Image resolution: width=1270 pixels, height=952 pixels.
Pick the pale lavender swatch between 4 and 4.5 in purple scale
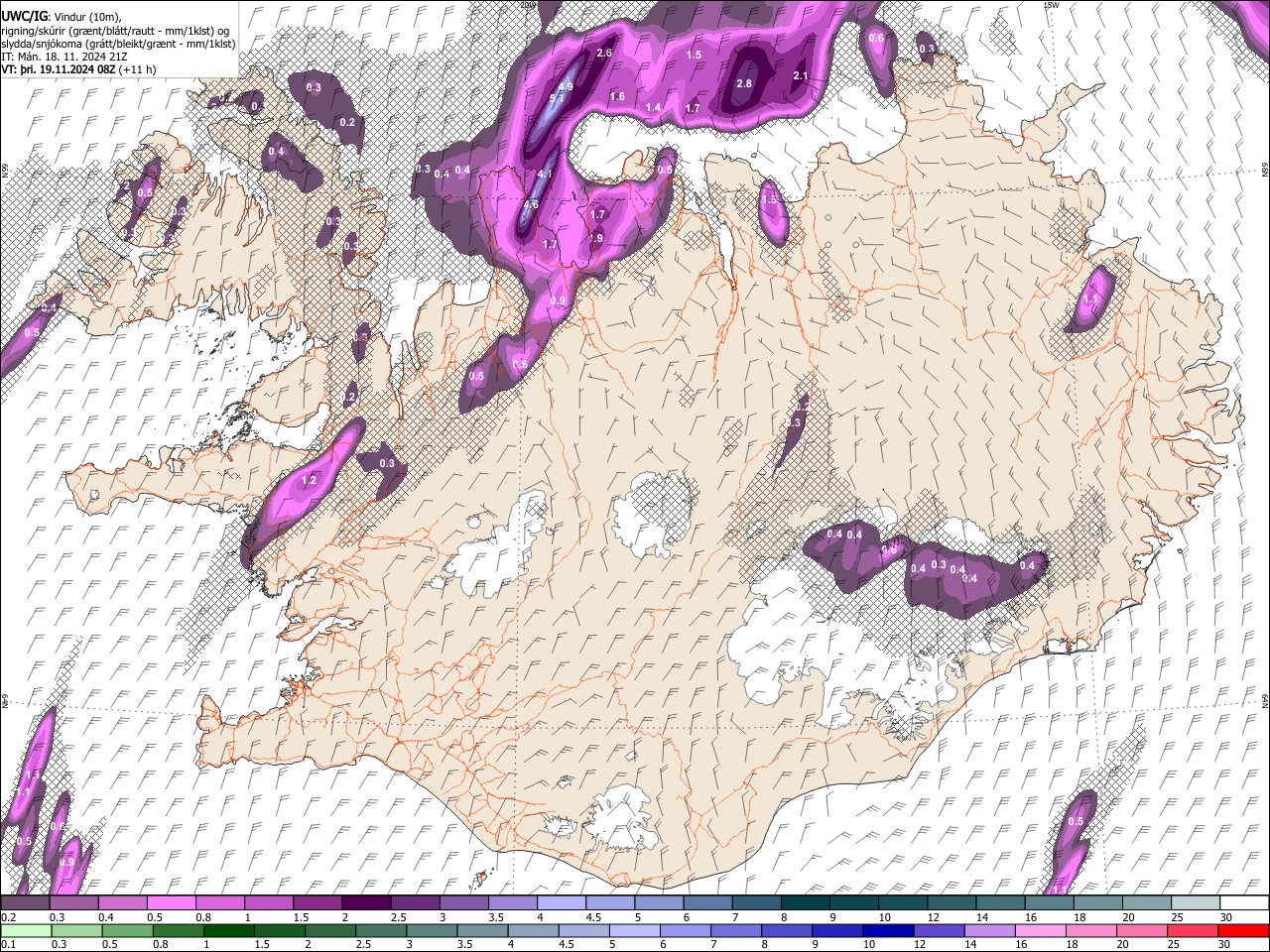561,902
